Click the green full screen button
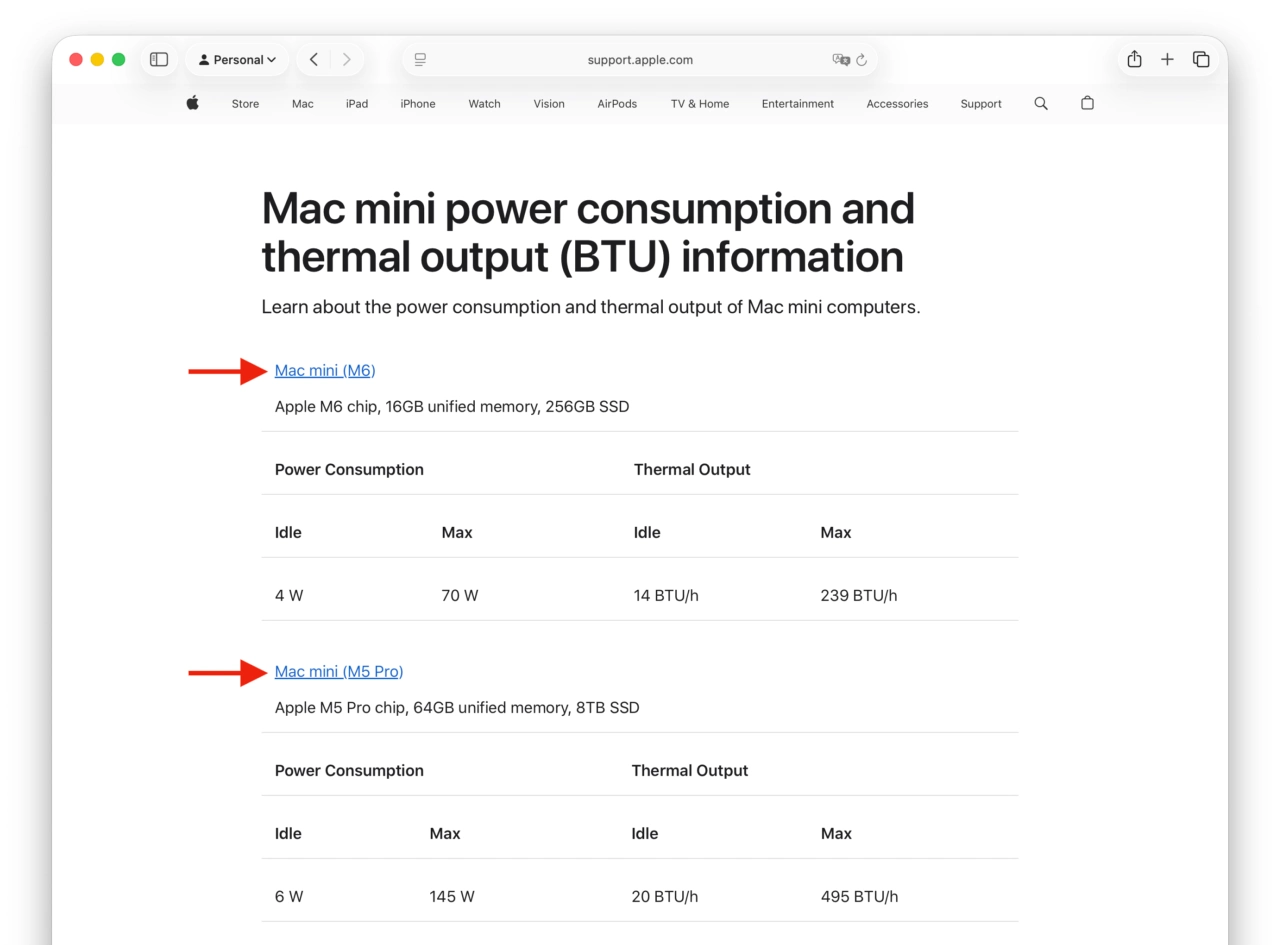The image size is (1280, 945). (x=118, y=60)
